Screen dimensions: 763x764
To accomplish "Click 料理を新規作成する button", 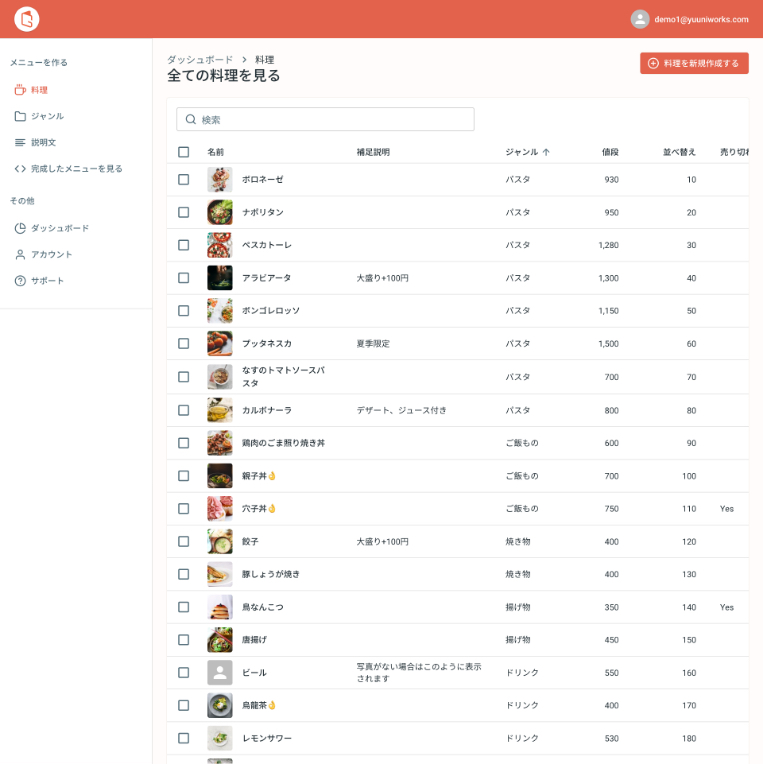I will point(694,63).
